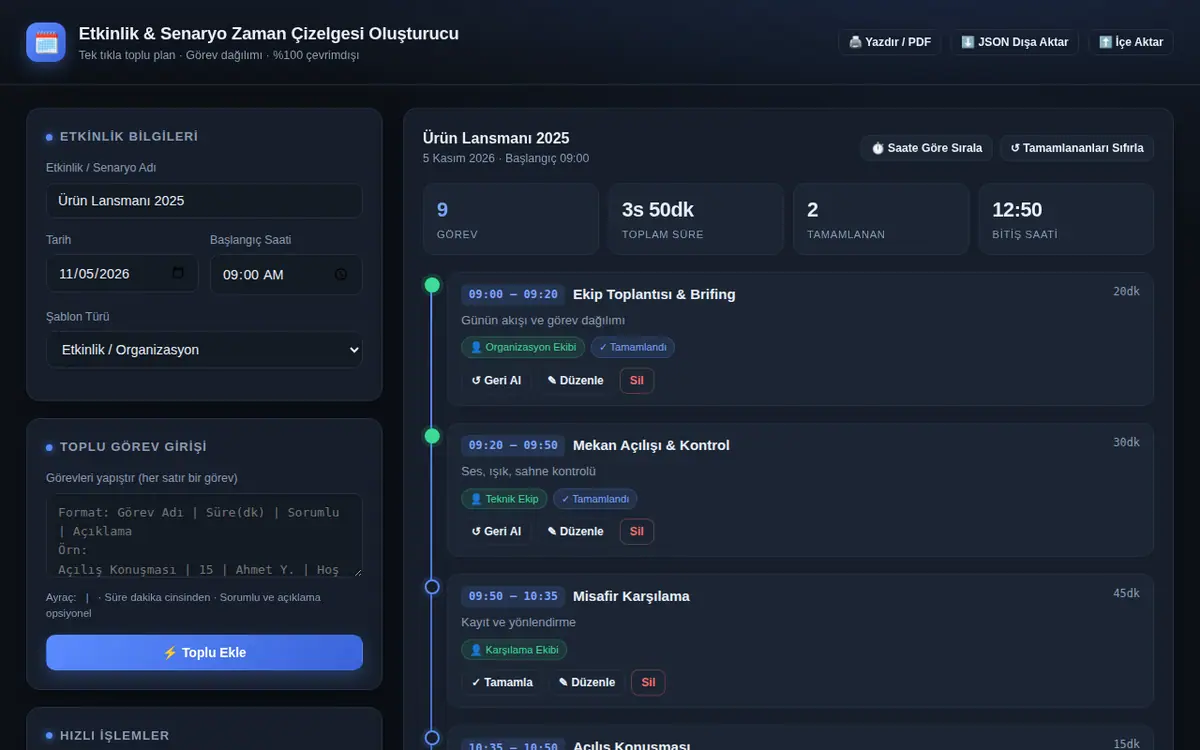Import a plan with İçe Aktar

tap(1130, 42)
